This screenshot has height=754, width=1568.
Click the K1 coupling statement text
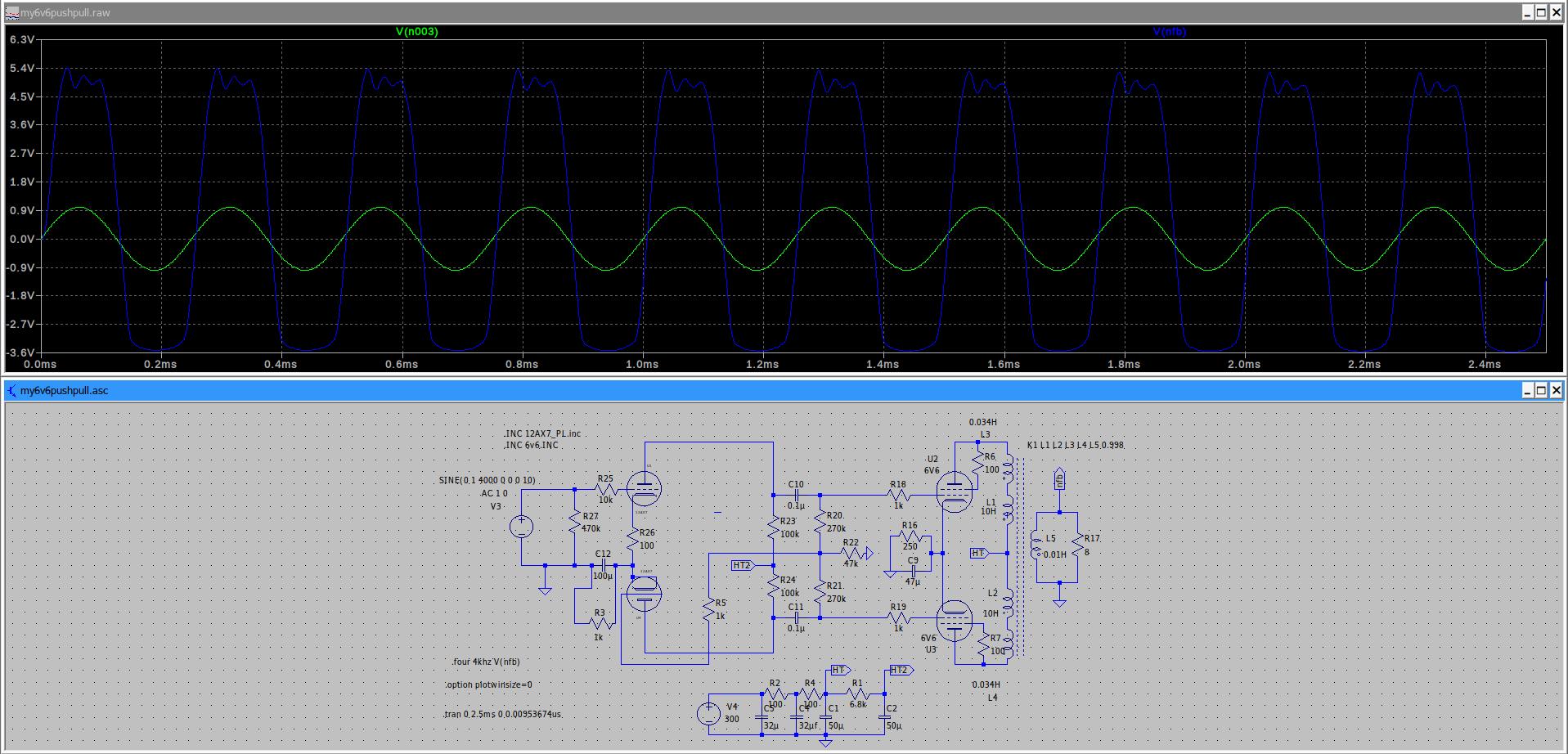pyautogui.click(x=1076, y=445)
